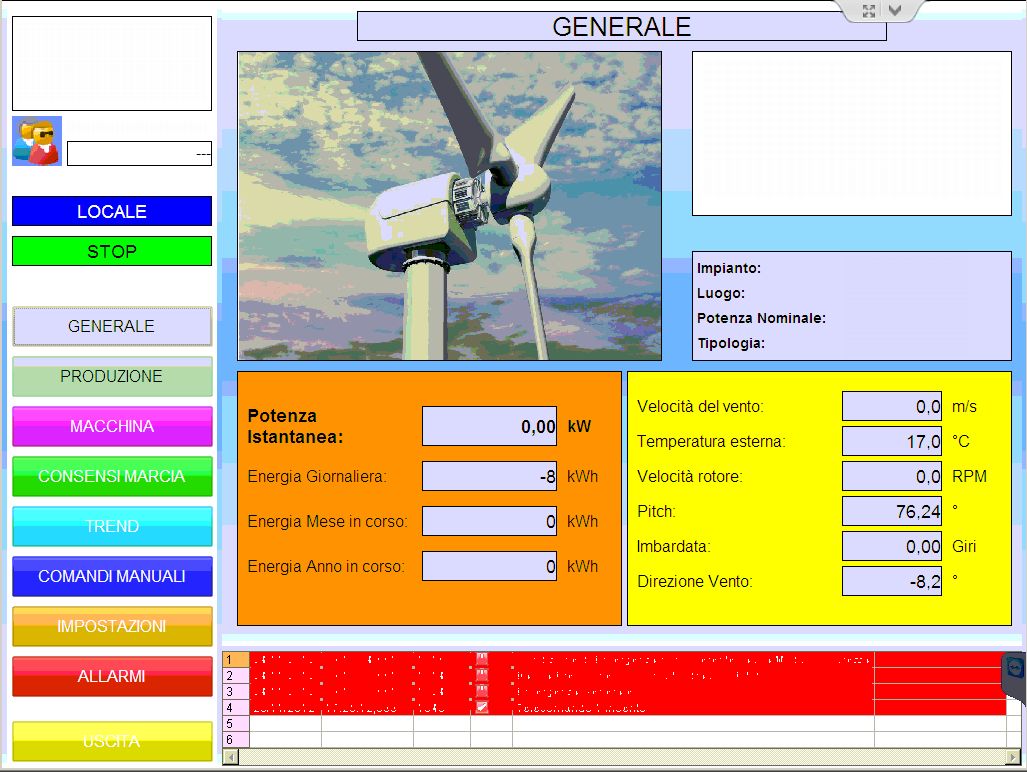This screenshot has height=772, width=1027.
Task: Open the CONSENSI MARCIA screen
Action: 111,476
